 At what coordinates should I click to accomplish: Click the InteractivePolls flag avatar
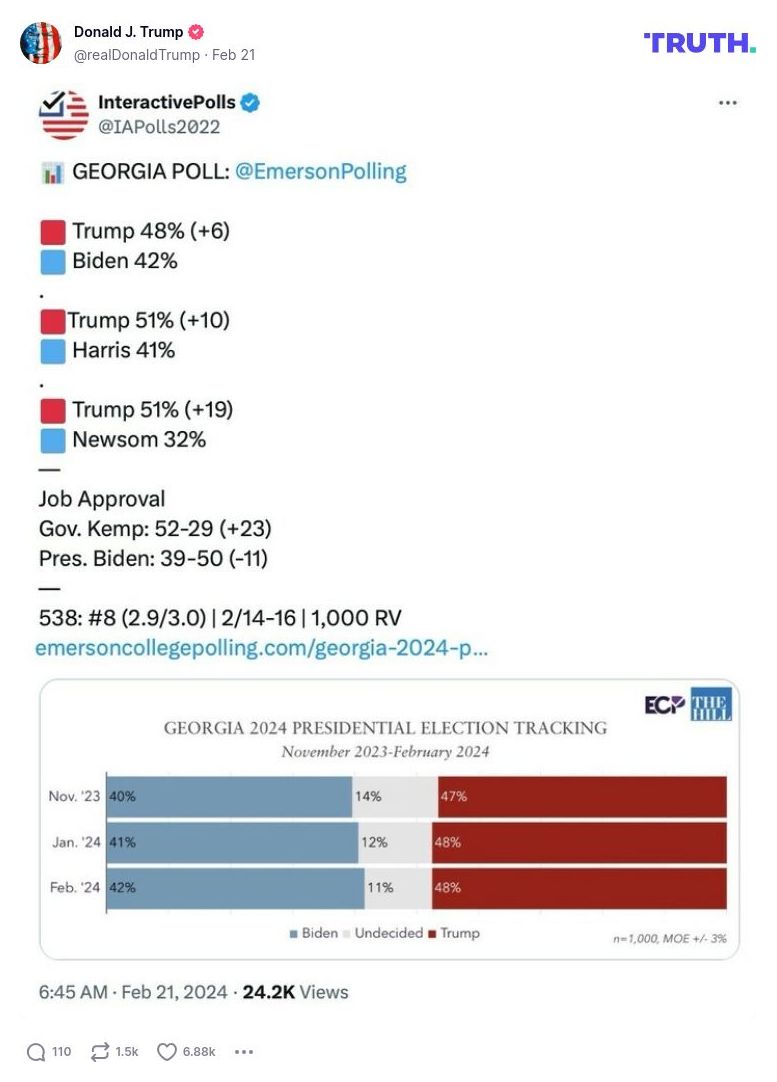click(64, 114)
